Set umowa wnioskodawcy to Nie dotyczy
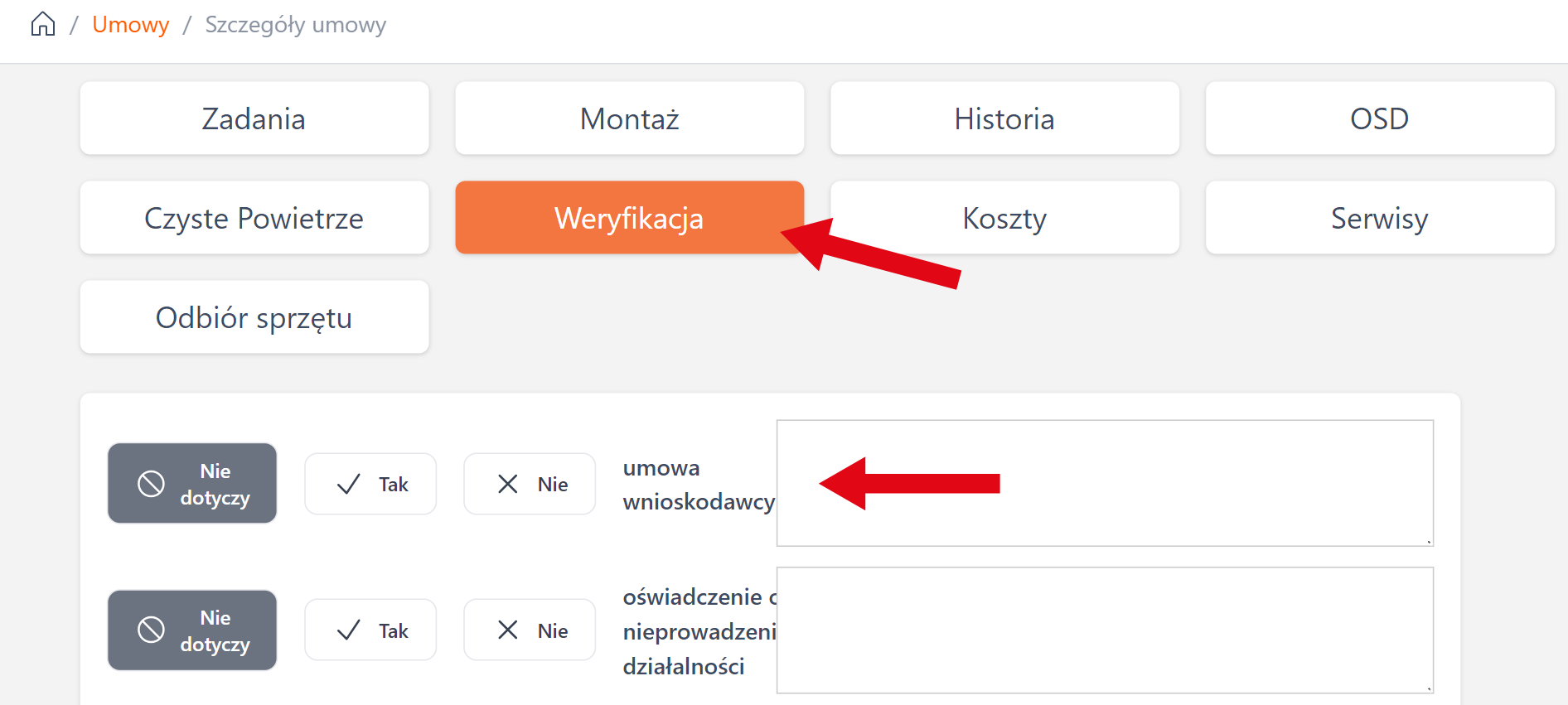 pos(192,484)
